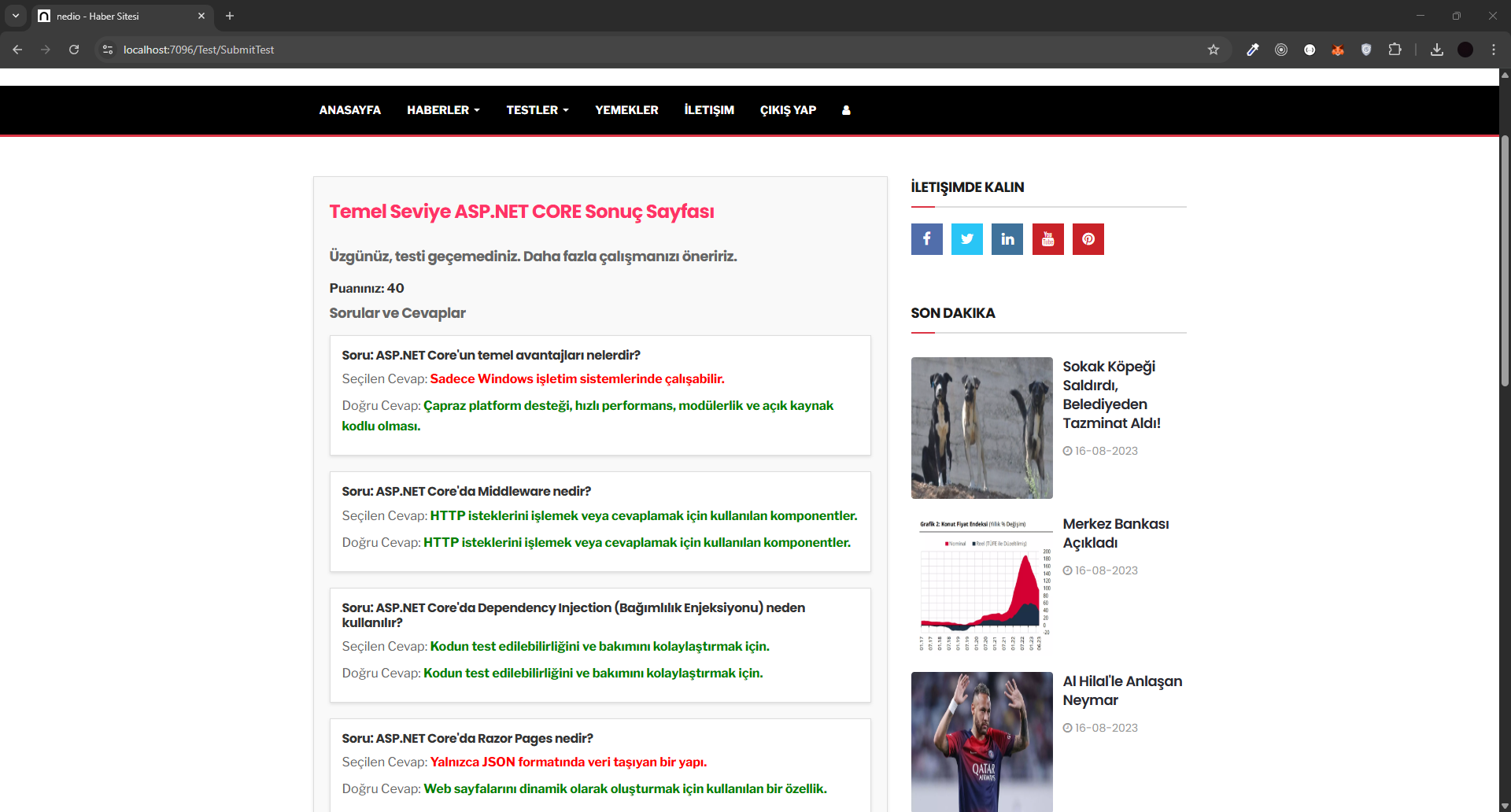Image resolution: width=1511 pixels, height=812 pixels.
Task: Click ÇIKIŞ YAP to log out
Action: pyautogui.click(x=788, y=110)
